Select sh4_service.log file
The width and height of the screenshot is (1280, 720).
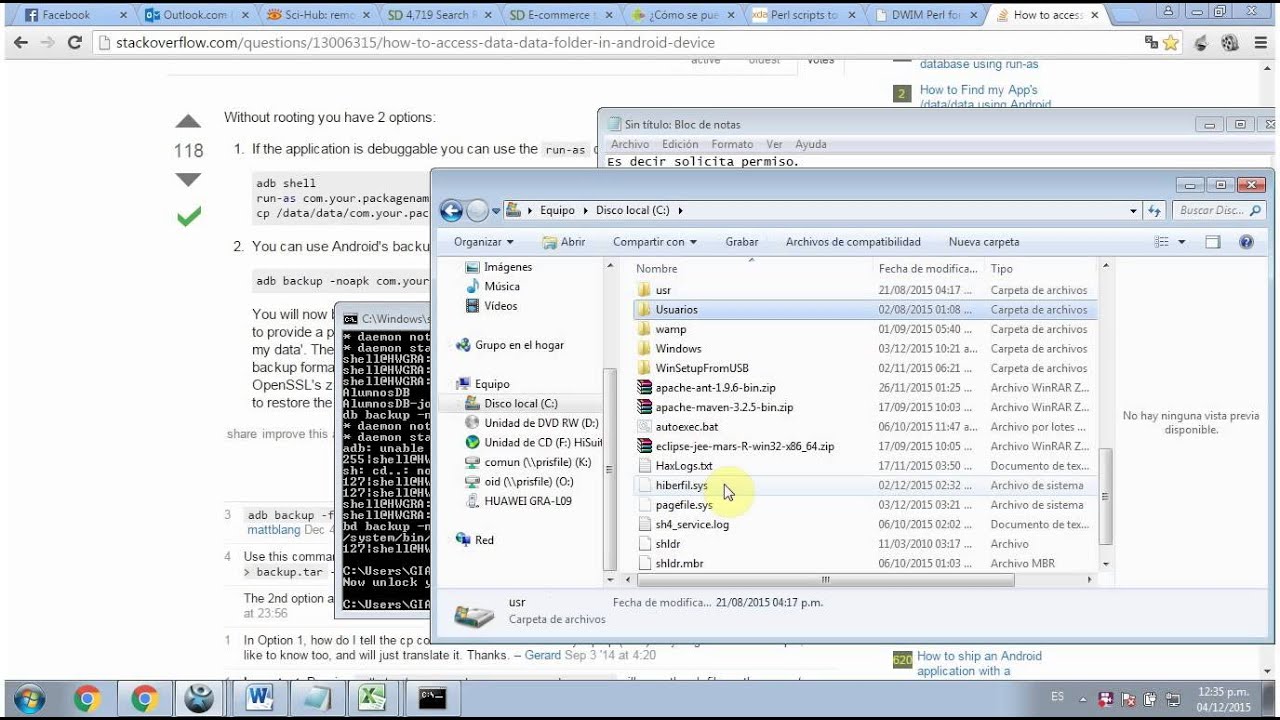pos(866,524)
